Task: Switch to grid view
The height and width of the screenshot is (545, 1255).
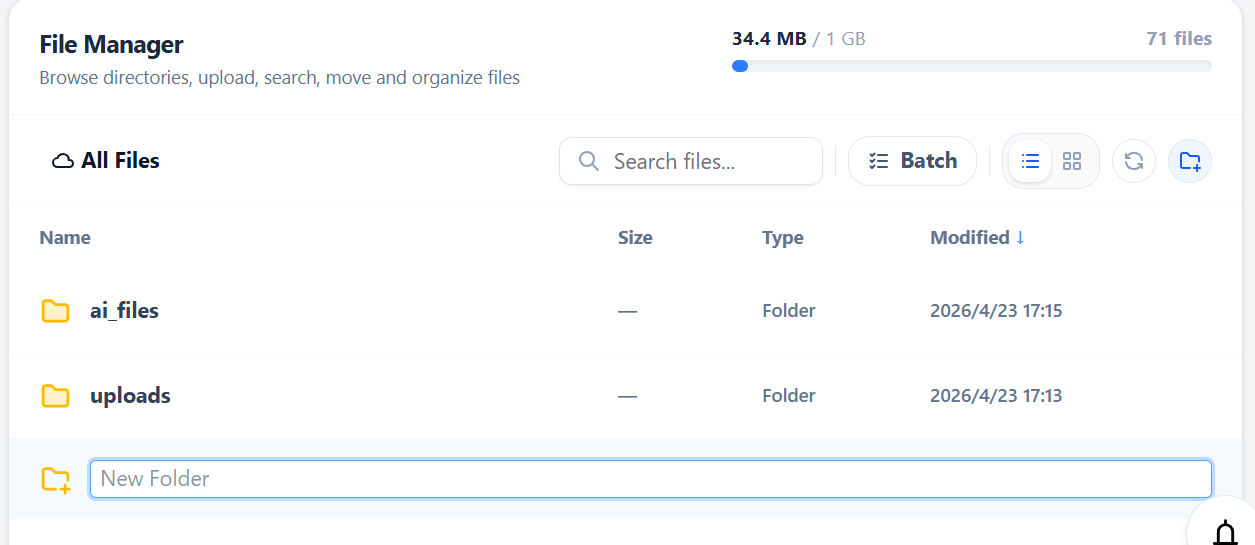Action: click(1072, 161)
